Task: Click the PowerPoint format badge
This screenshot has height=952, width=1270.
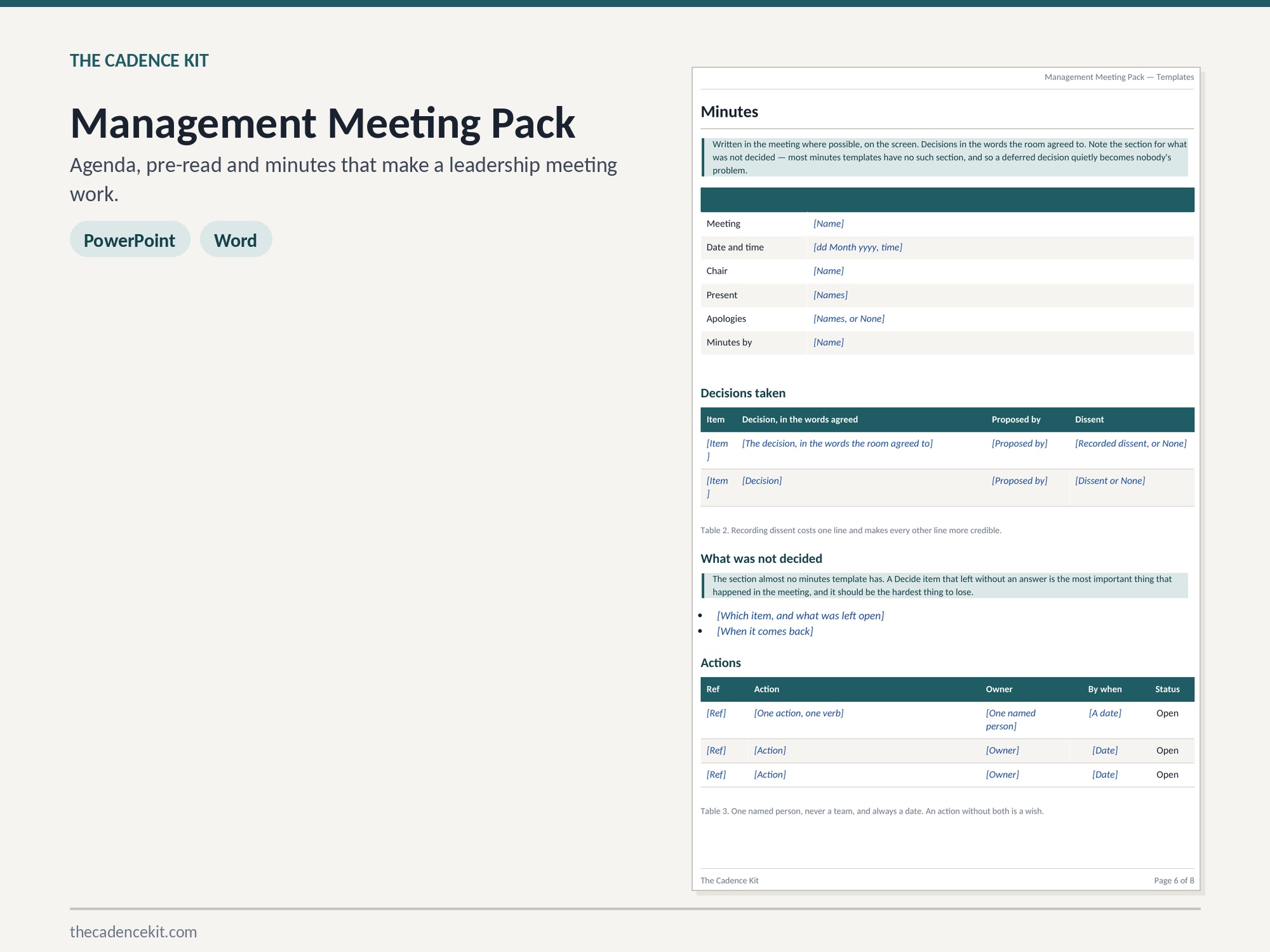Action: (x=130, y=239)
